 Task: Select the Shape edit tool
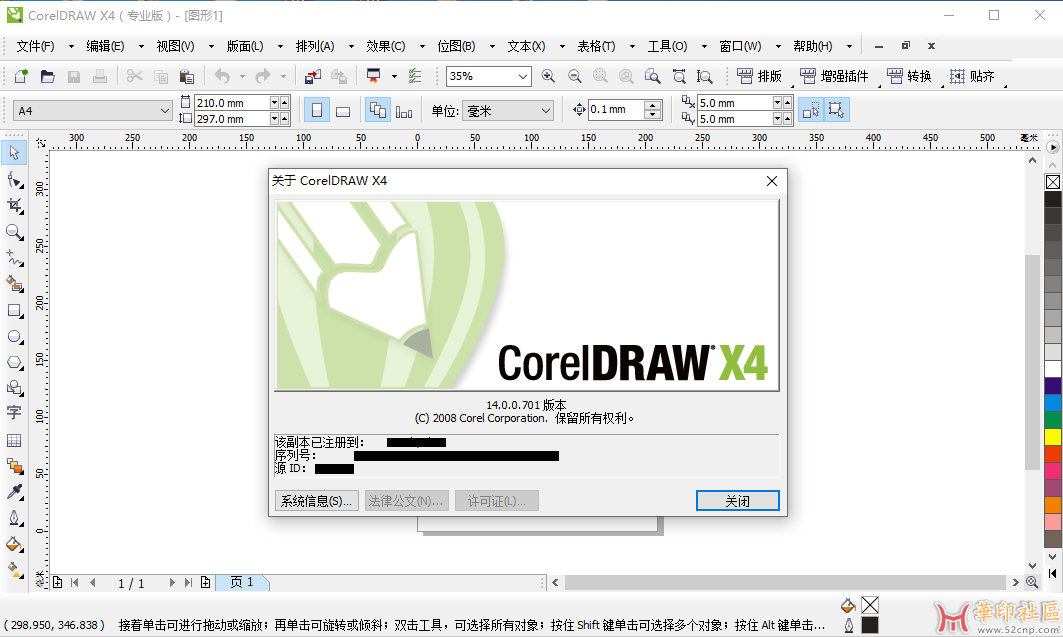pos(14,180)
